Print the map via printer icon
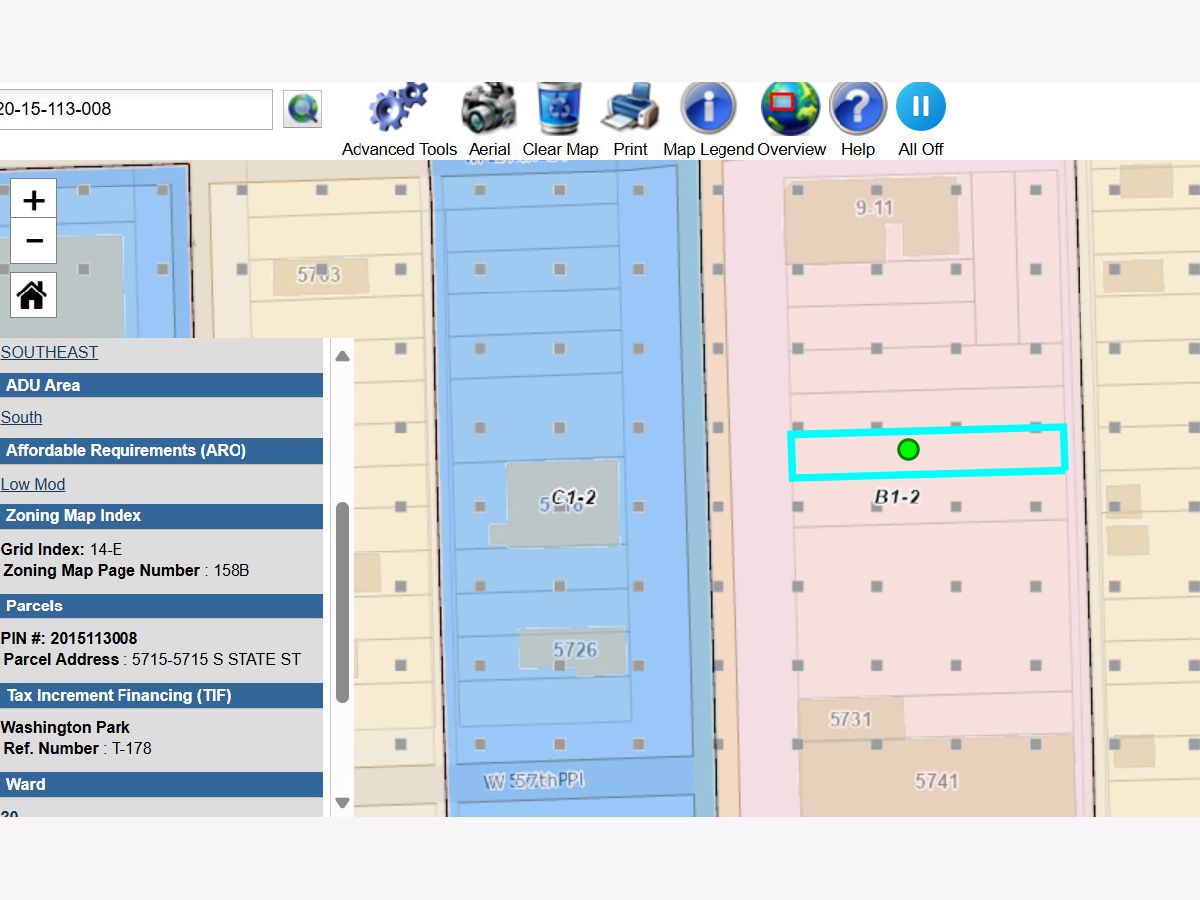The width and height of the screenshot is (1200, 900). [x=630, y=108]
